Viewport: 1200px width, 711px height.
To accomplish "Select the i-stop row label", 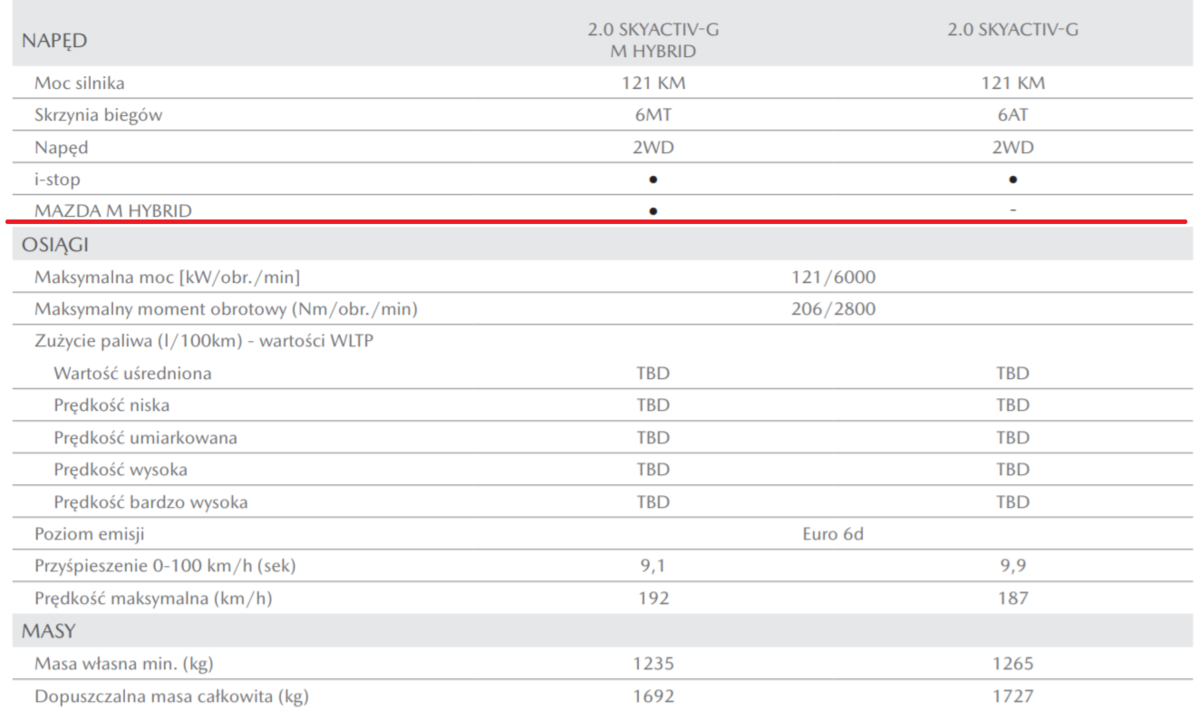I will (57, 180).
